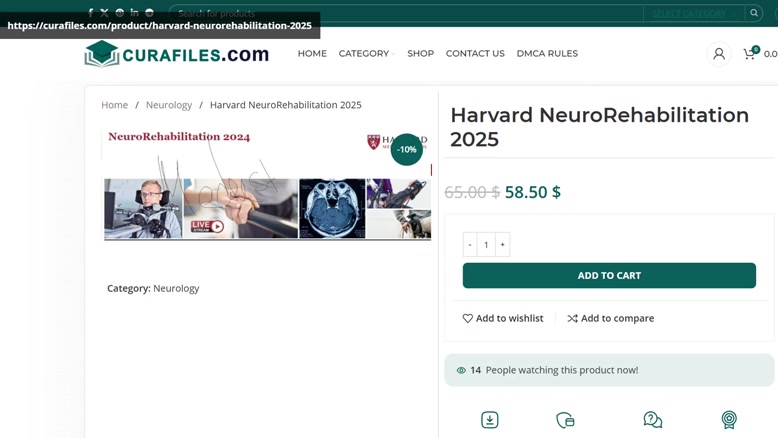Image resolution: width=778 pixels, height=438 pixels.
Task: Click the download icon below the watchers bar
Action: pyautogui.click(x=490, y=420)
